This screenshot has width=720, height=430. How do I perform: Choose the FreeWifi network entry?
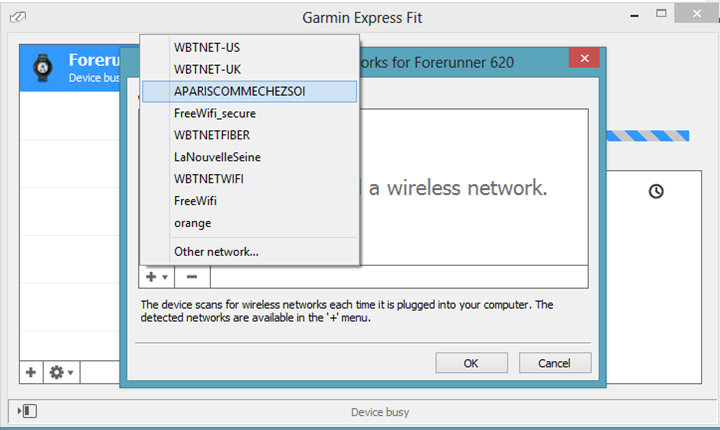(249, 201)
